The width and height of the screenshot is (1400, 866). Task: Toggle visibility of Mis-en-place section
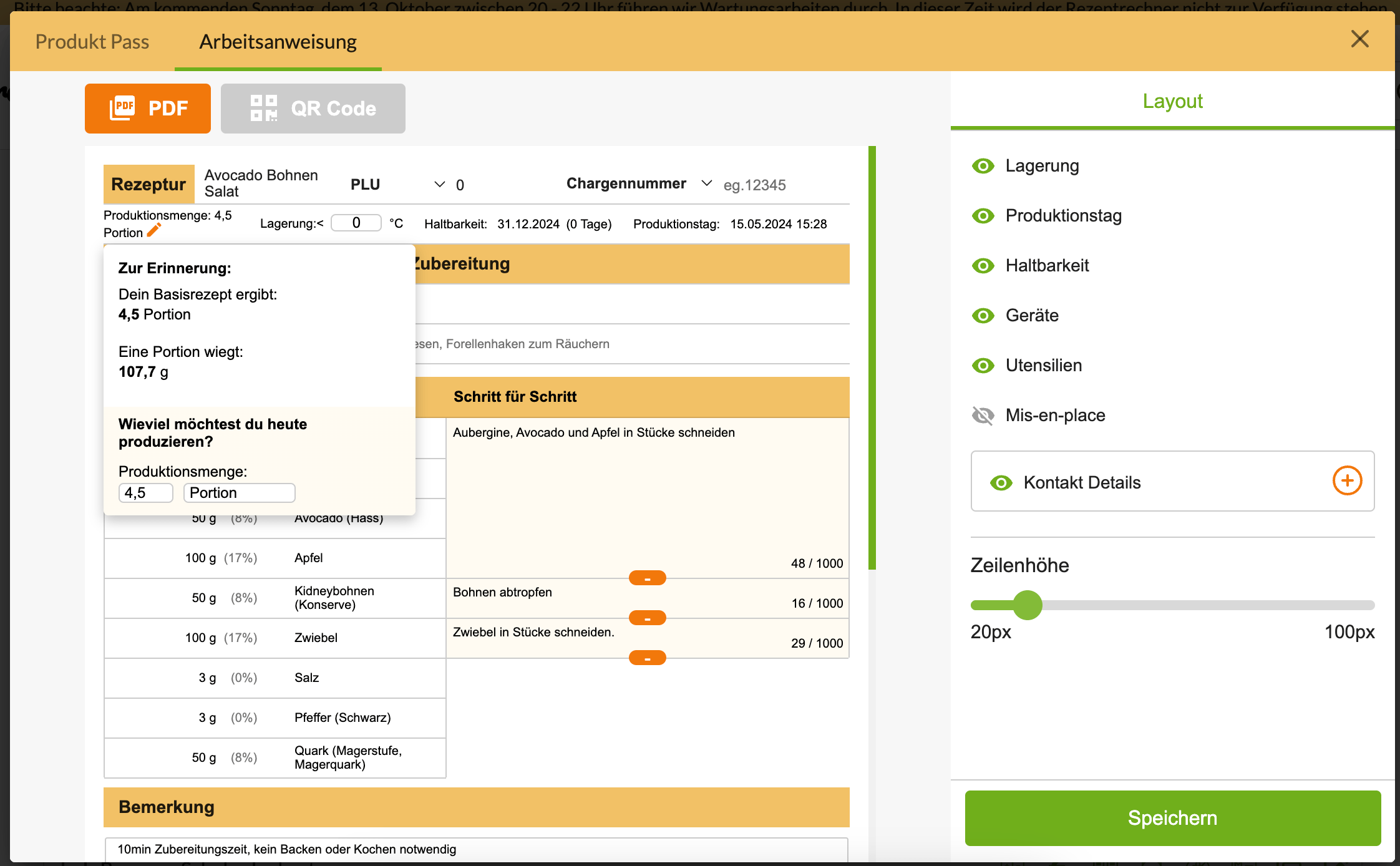984,415
